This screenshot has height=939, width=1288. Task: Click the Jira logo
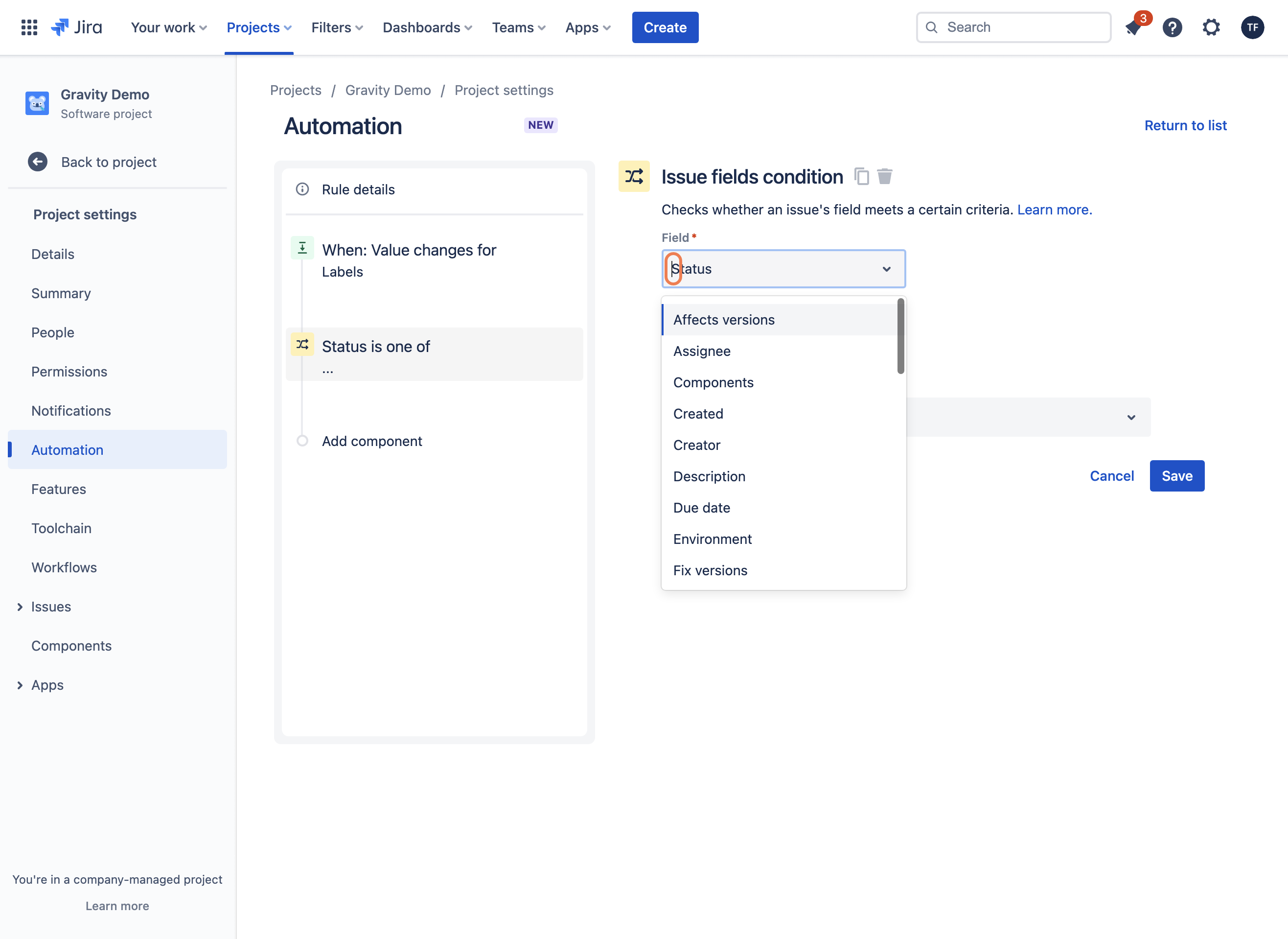[77, 27]
